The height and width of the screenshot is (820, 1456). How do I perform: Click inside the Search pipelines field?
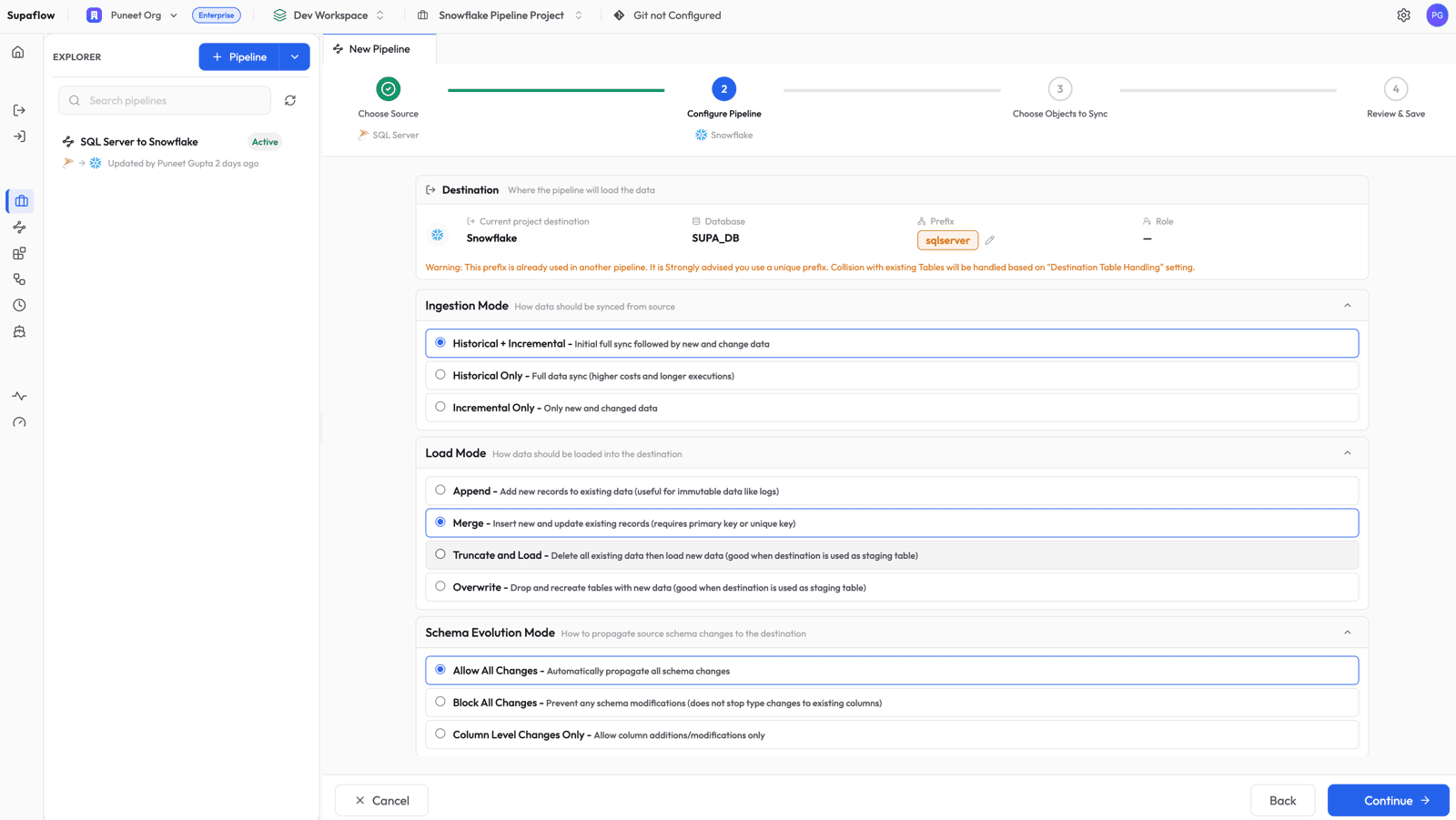pos(164,100)
